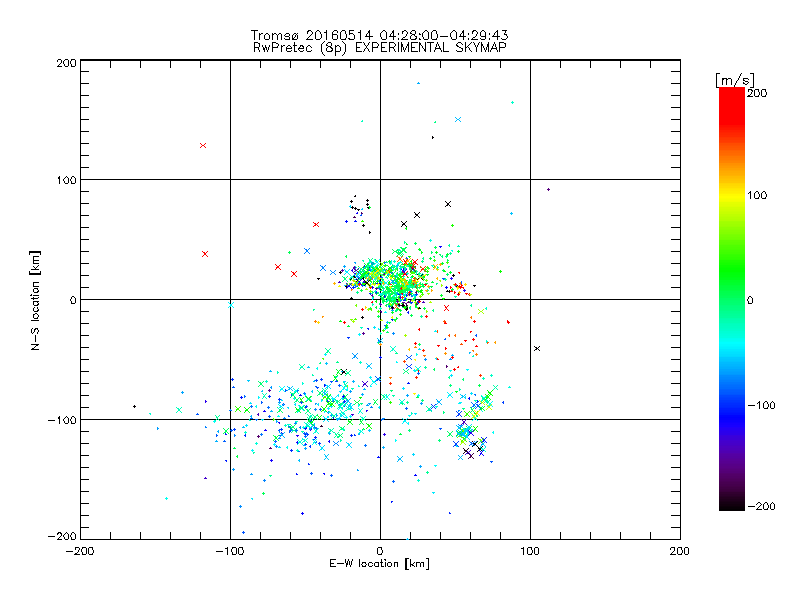This screenshot has width=800, height=600.
Task: Select the "N-S location [km]" axis label
Action: pyautogui.click(x=35, y=300)
